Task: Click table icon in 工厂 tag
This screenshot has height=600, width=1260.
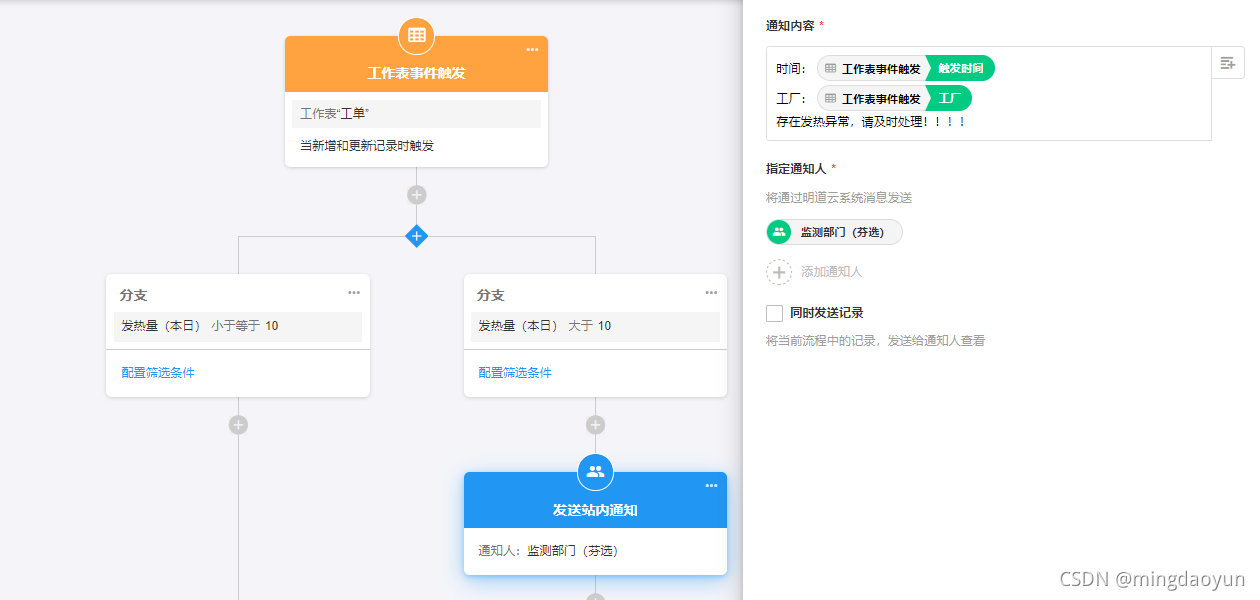Action: pyautogui.click(x=830, y=99)
